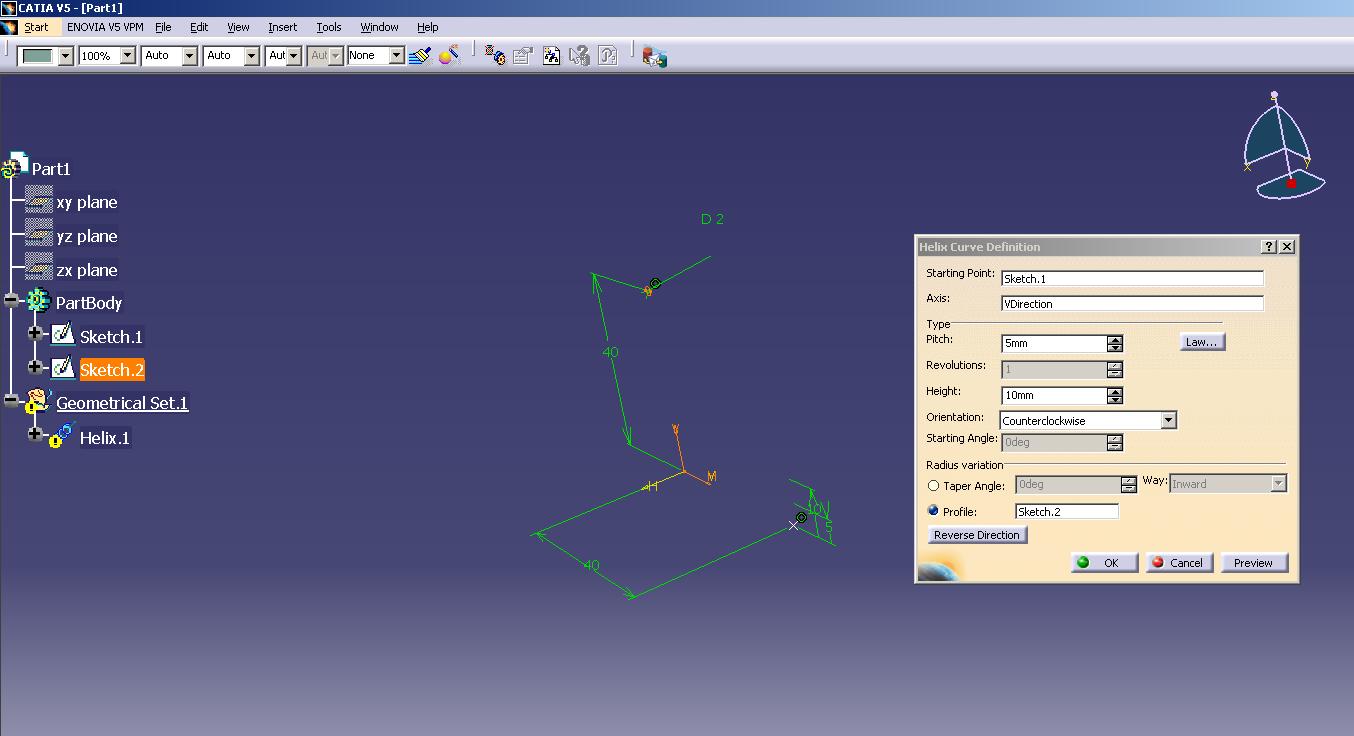Open the grayed Way Inward dropdown
Screen dimensions: 1354x736
pos(1278,484)
